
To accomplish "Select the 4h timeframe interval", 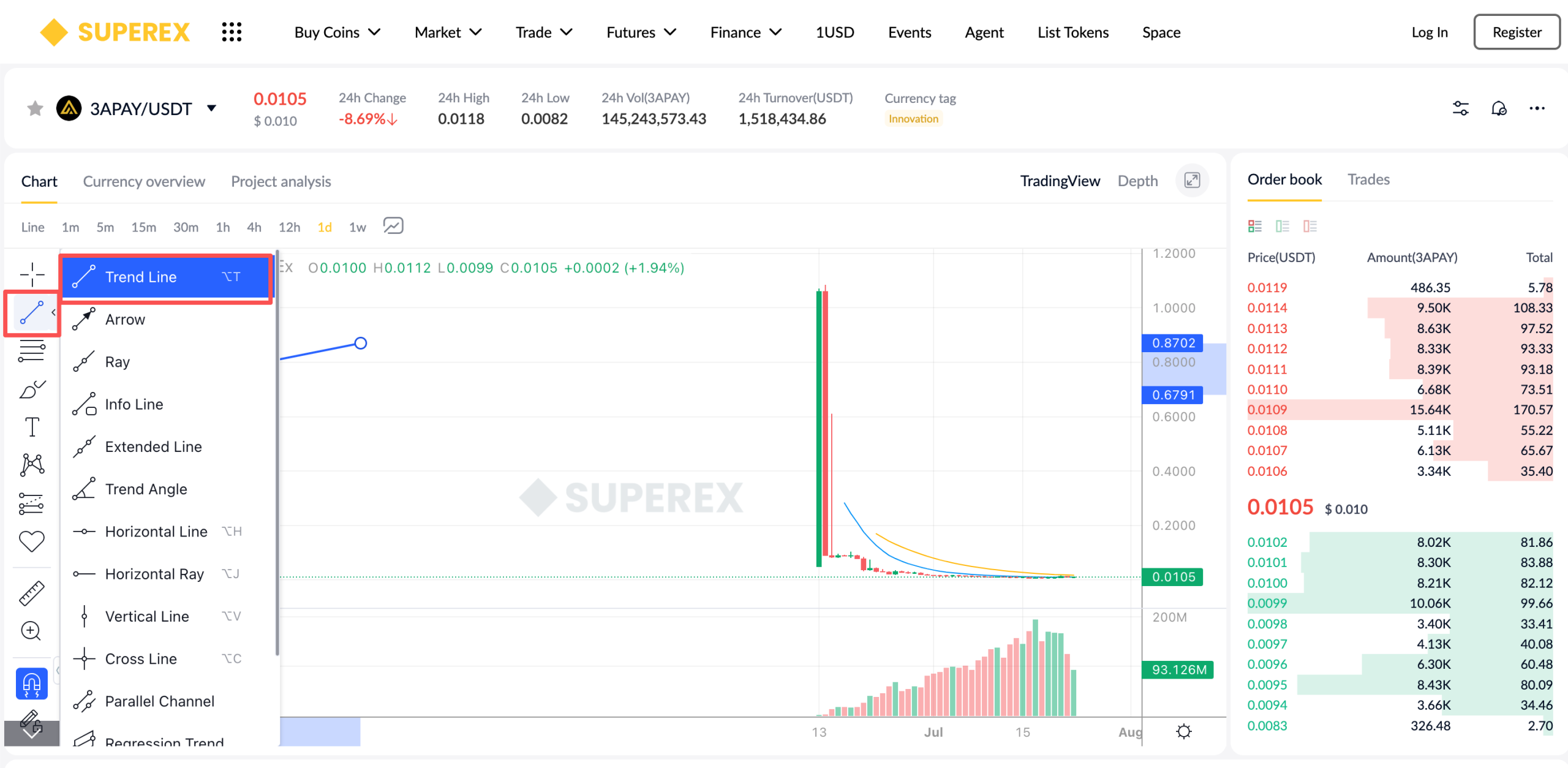I will click(254, 227).
